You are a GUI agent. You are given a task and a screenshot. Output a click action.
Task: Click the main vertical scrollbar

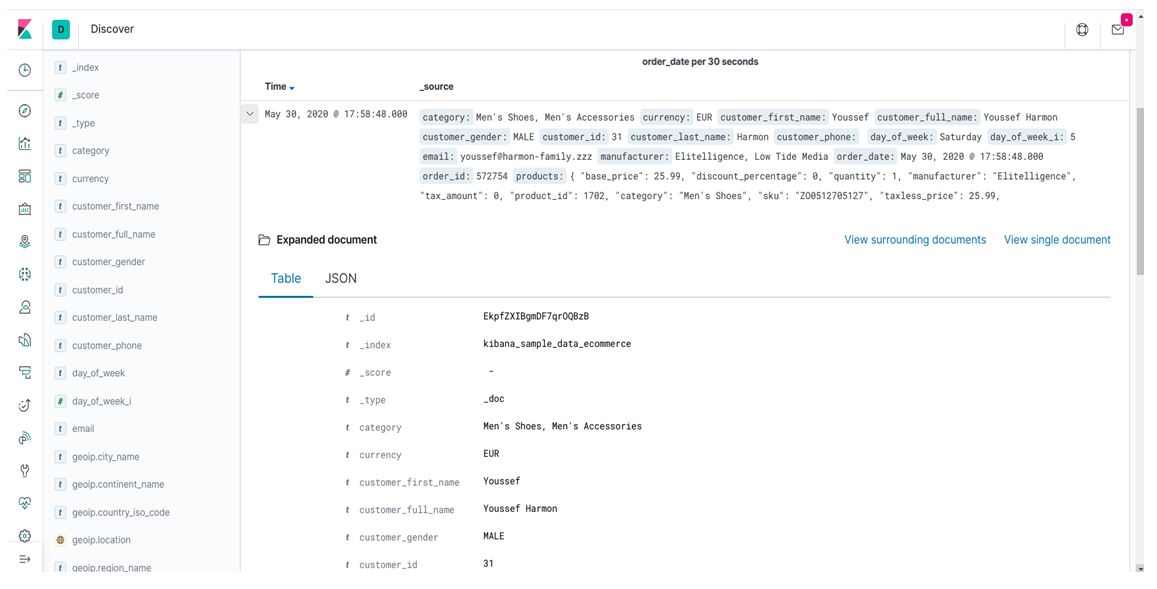pos(1141,192)
